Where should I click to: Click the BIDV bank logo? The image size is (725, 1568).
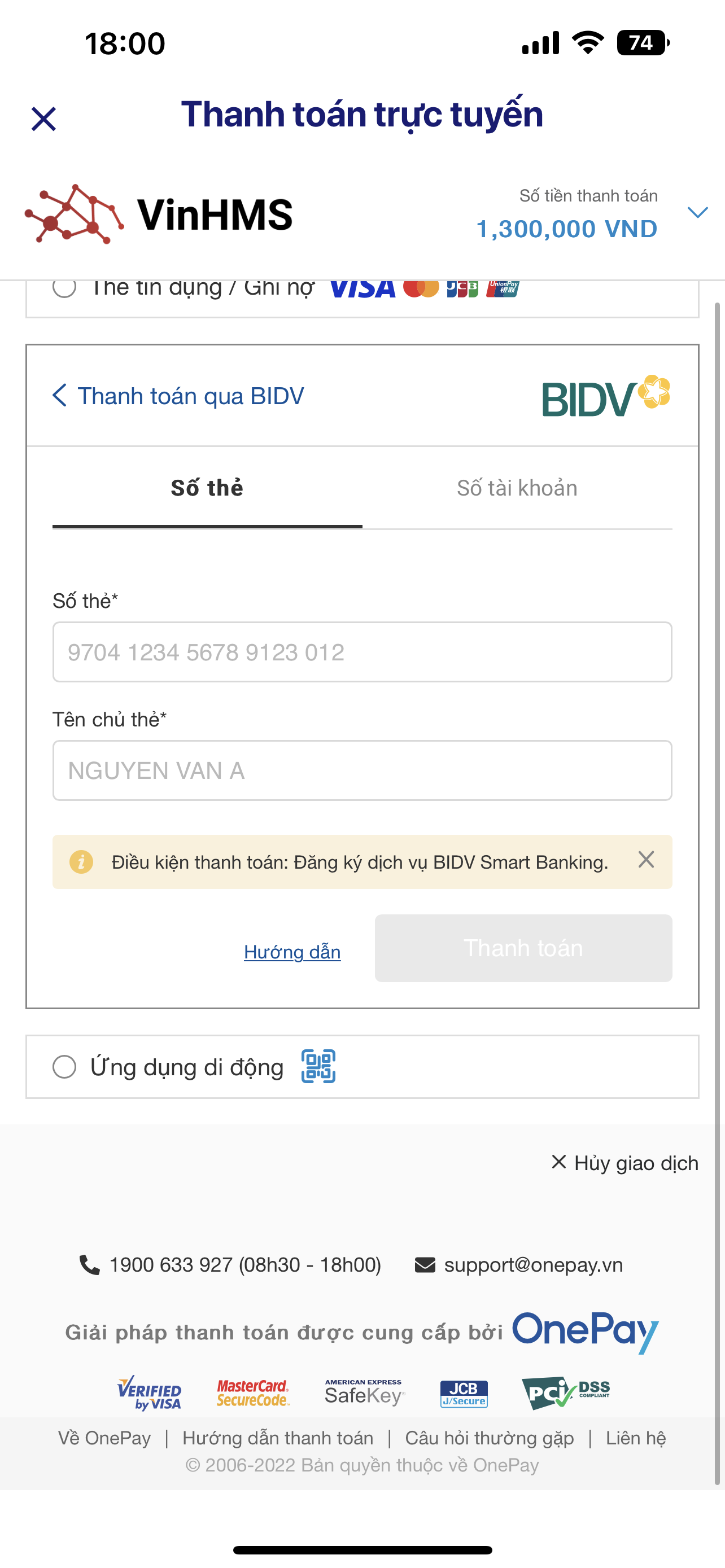pyautogui.click(x=606, y=396)
